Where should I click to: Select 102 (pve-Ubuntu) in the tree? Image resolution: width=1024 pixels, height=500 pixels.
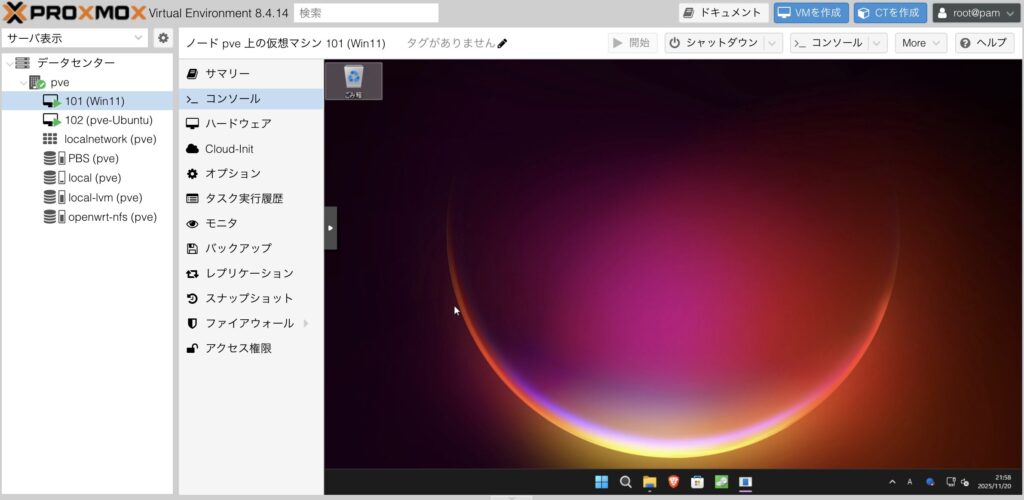pyautogui.click(x=108, y=120)
